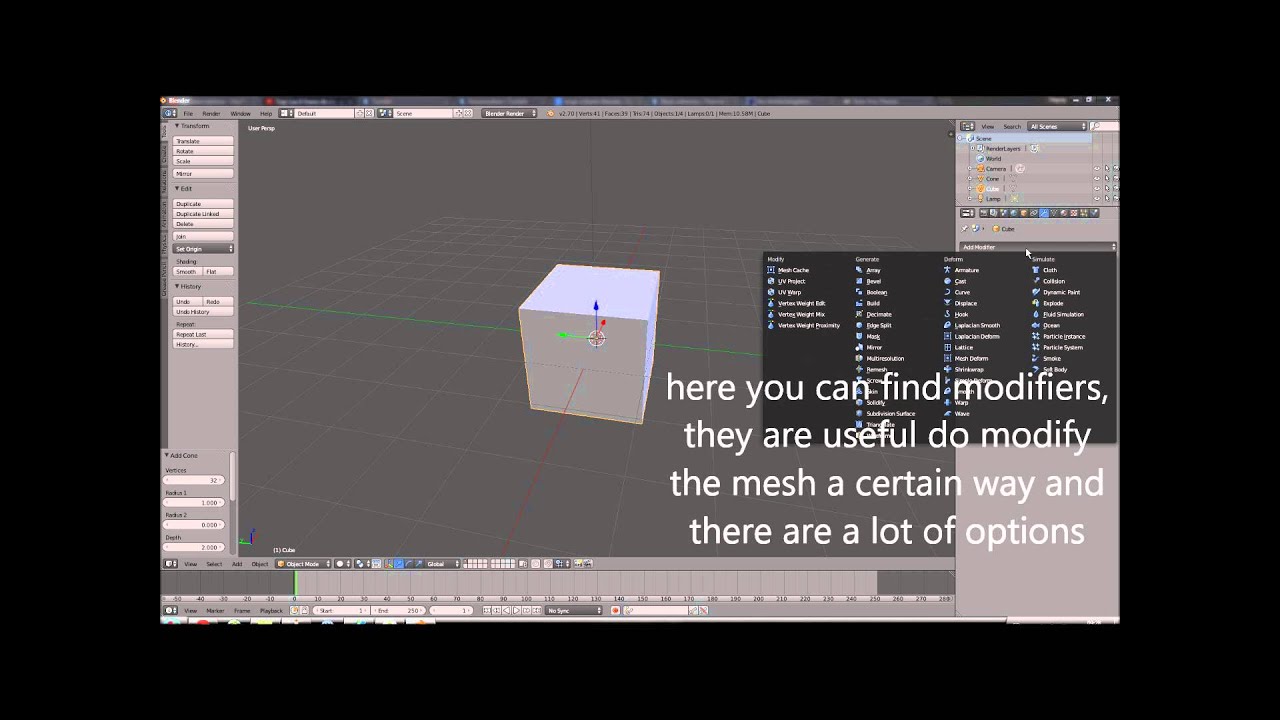Image resolution: width=1280 pixels, height=720 pixels.
Task: Open the Add Modifier dropdown
Action: tap(1038, 247)
